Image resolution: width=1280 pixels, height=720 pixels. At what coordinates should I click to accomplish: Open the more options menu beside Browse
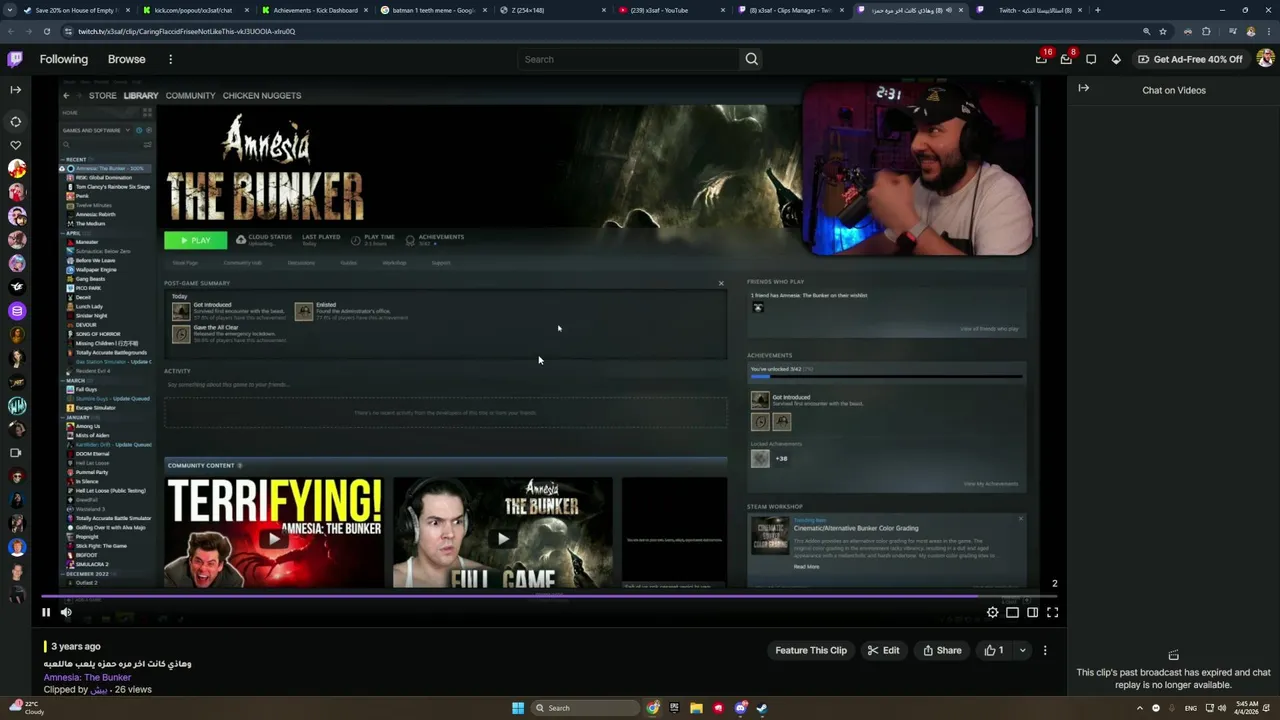pyautogui.click(x=170, y=59)
